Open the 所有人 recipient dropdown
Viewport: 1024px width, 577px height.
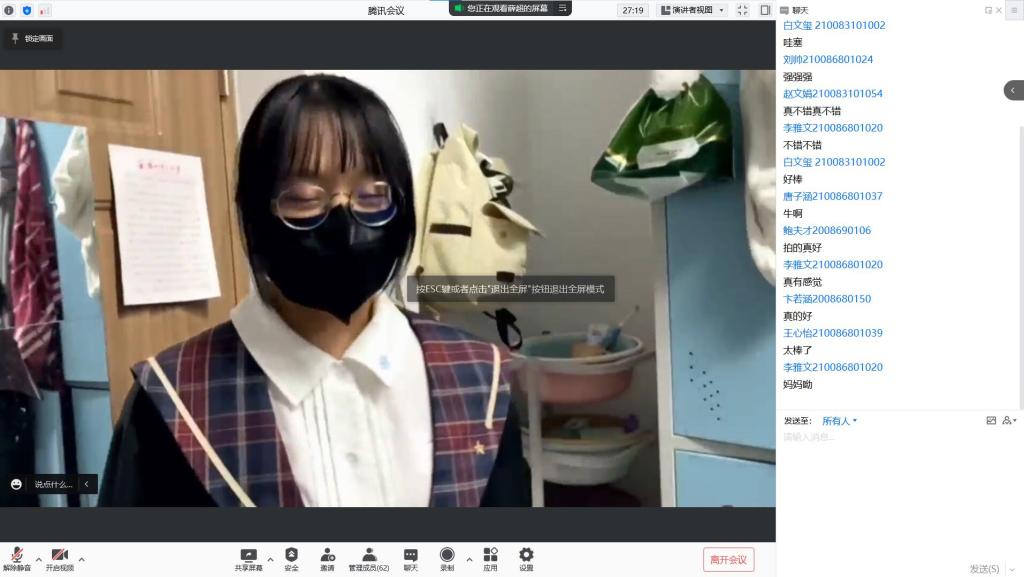839,421
